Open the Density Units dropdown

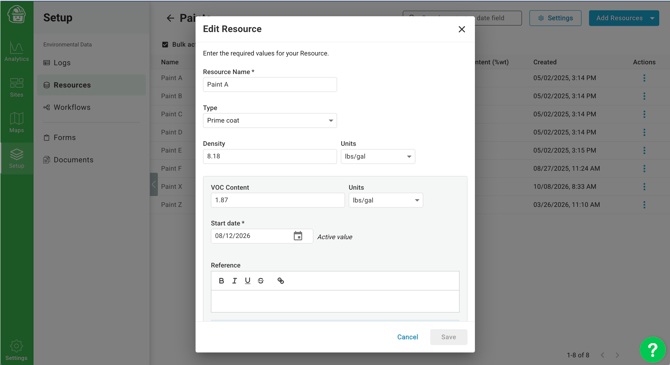tap(378, 156)
